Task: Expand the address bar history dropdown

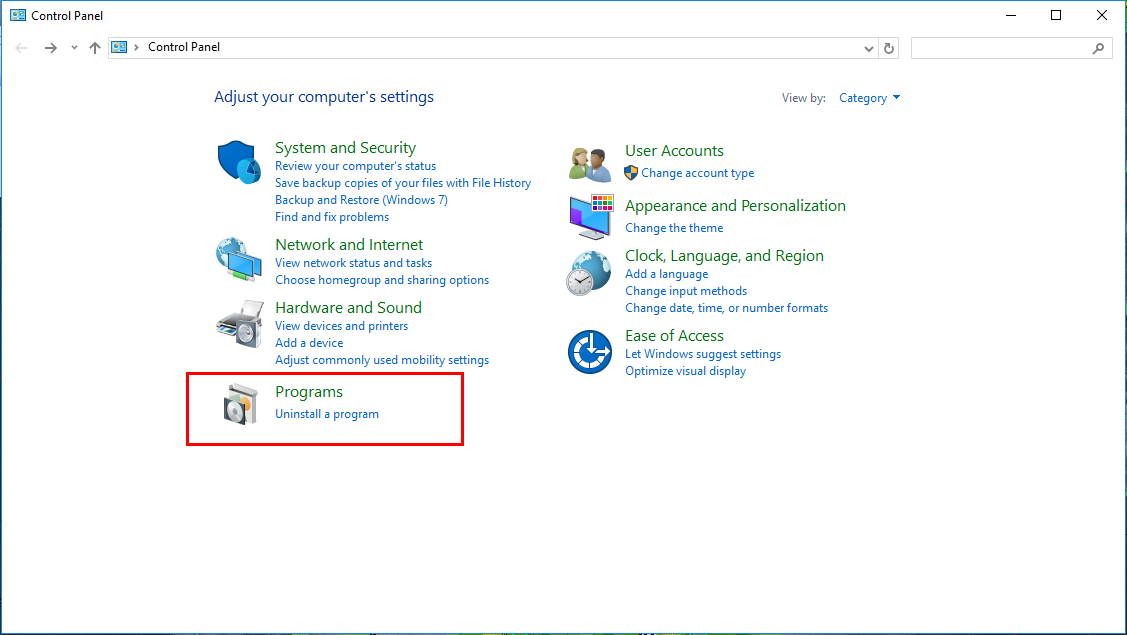Action: (868, 48)
